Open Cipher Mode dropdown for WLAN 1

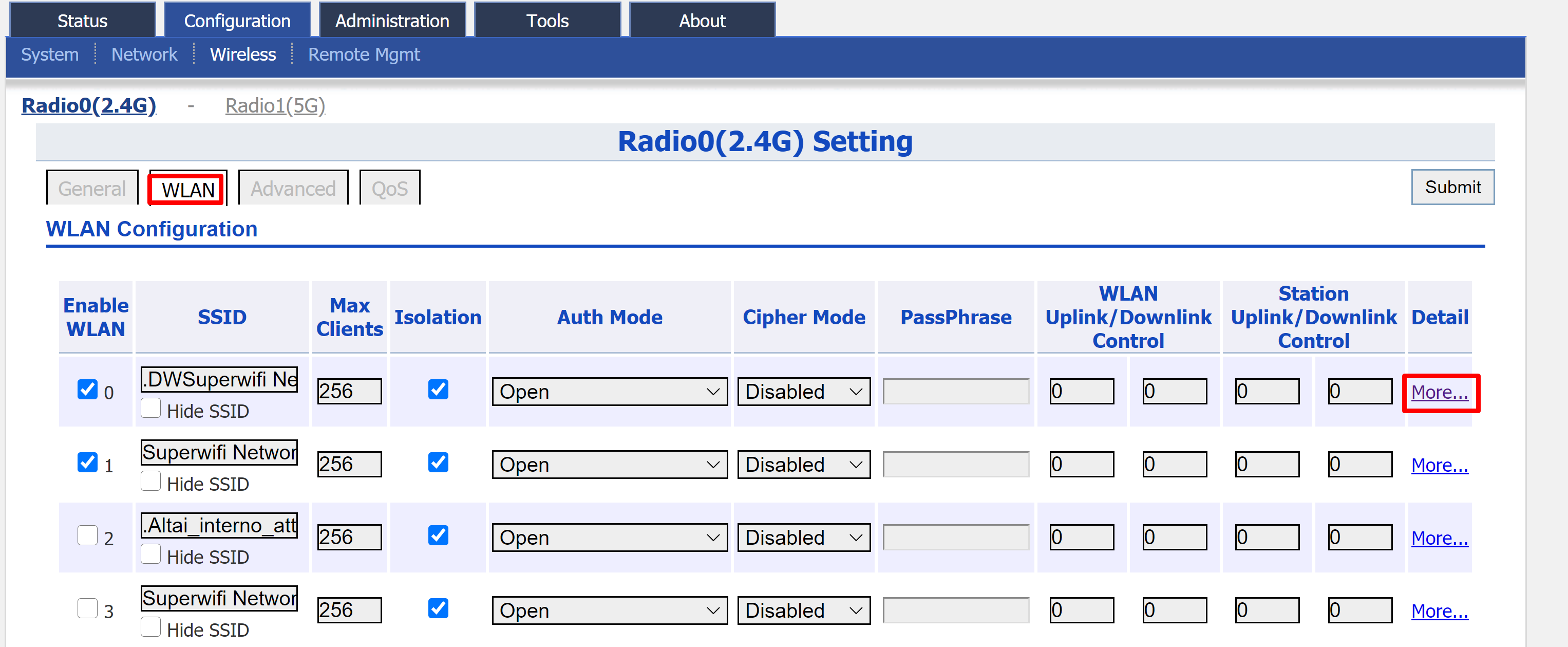(x=803, y=465)
